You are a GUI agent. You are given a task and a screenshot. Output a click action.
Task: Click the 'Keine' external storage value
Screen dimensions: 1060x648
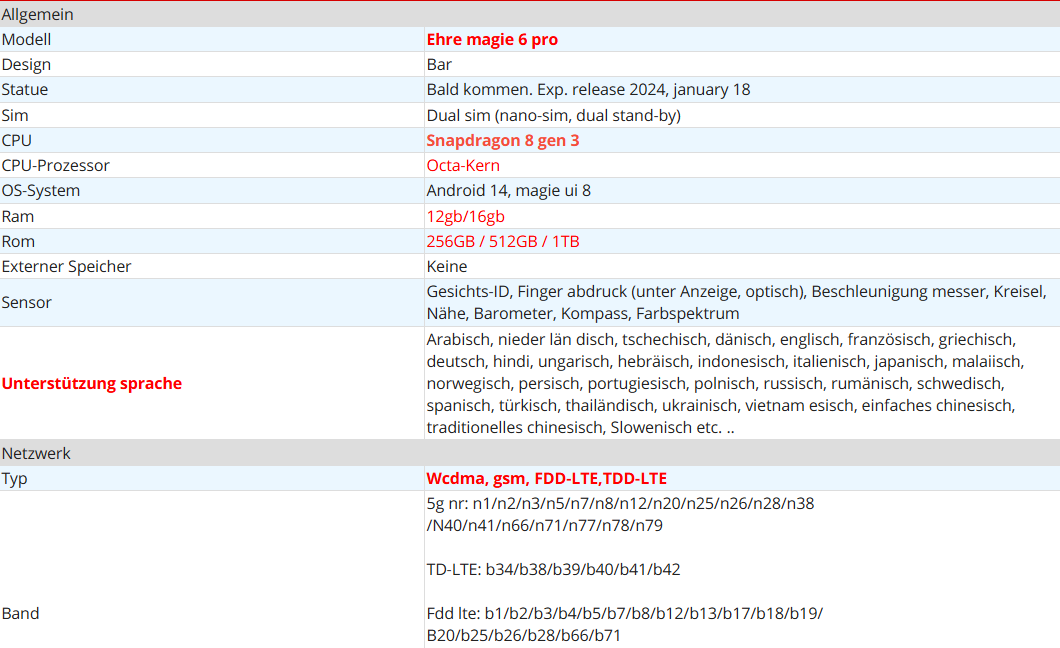point(447,266)
